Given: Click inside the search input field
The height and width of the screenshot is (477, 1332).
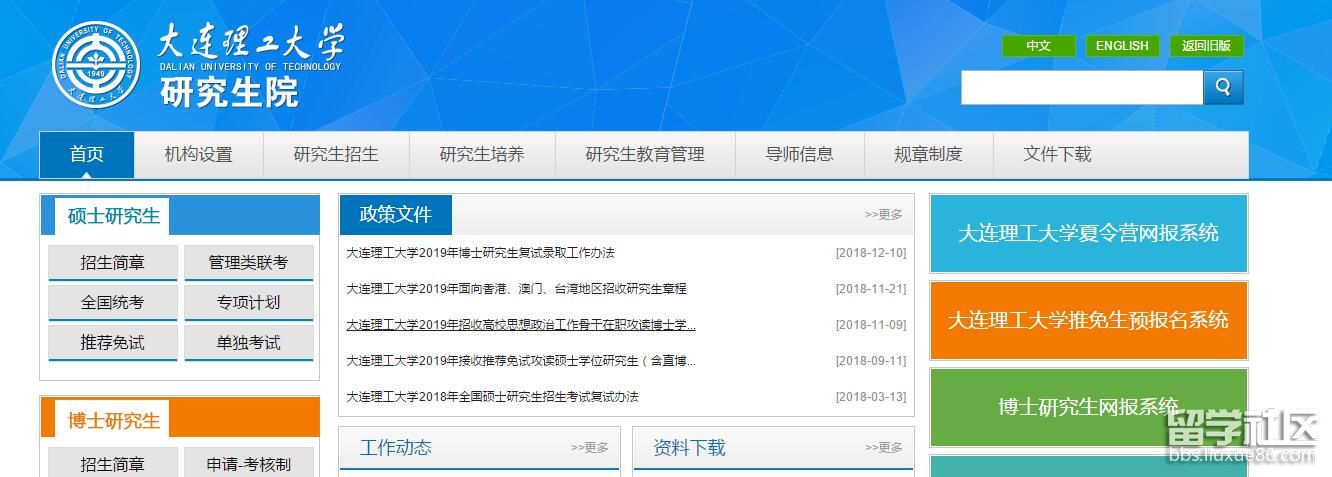Looking at the screenshot, I should pos(1080,88).
